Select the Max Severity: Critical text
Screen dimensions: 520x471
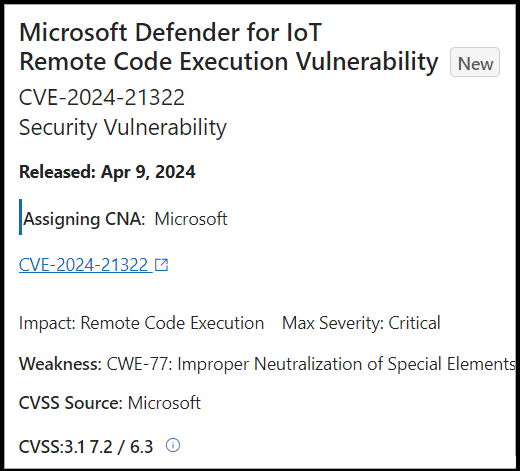click(361, 323)
